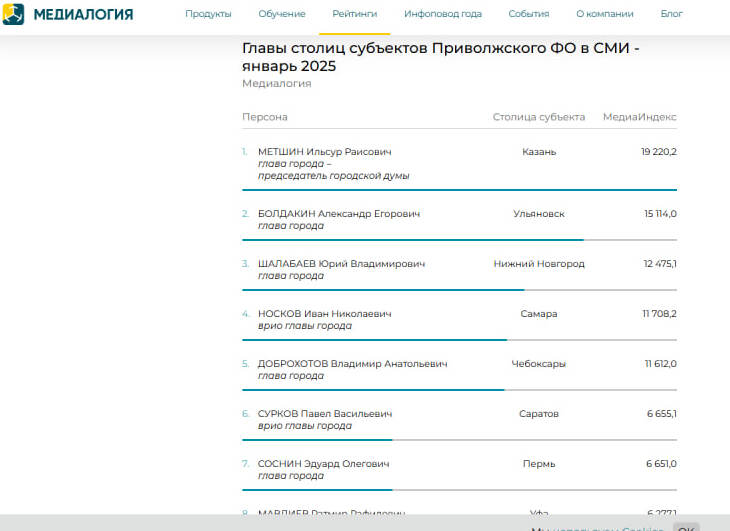Click ШАЛАБАЕВ Юрий Владимирович row
The width and height of the screenshot is (730, 531).
pos(341,264)
